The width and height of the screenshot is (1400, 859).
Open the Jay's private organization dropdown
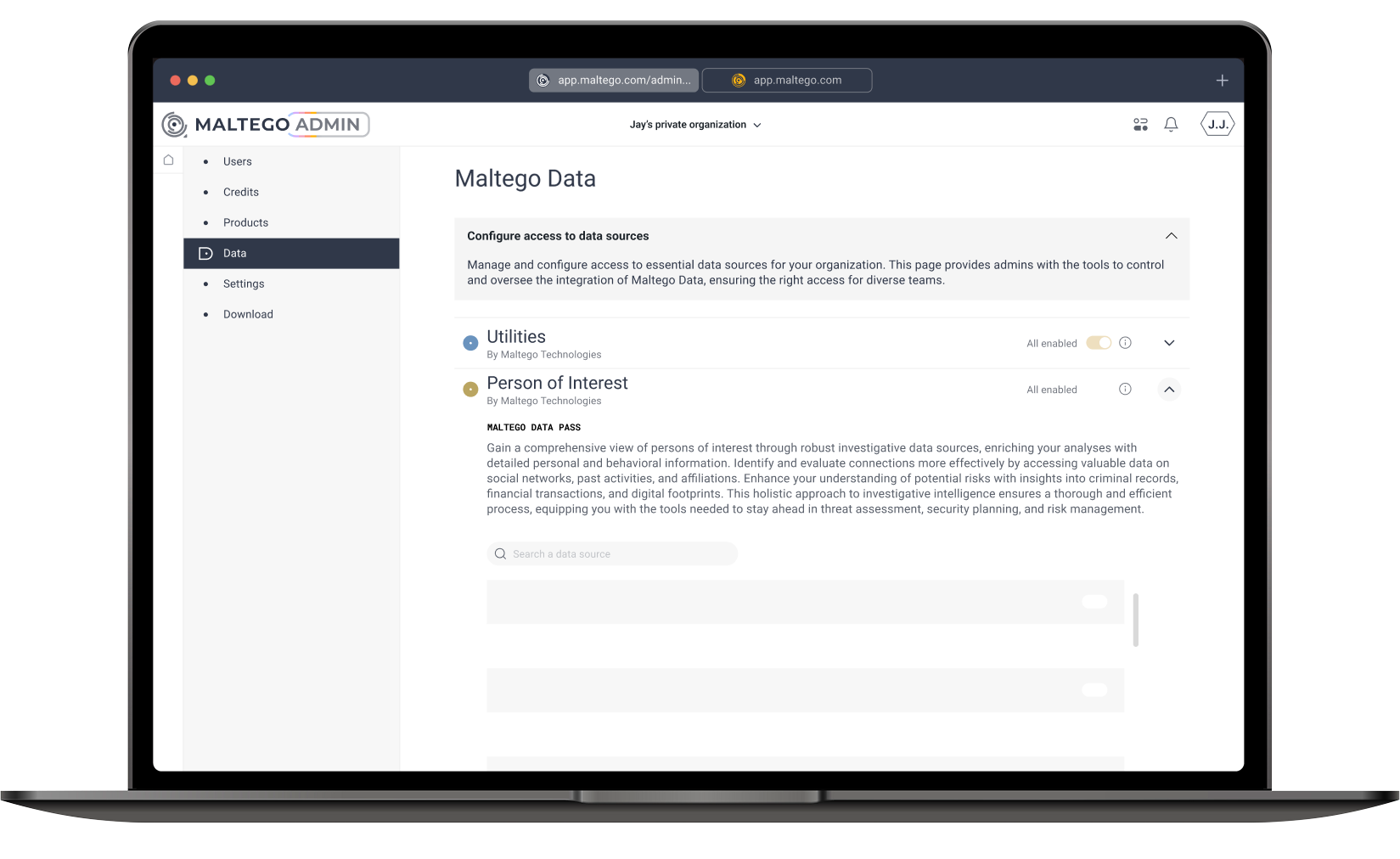pyautogui.click(x=695, y=125)
